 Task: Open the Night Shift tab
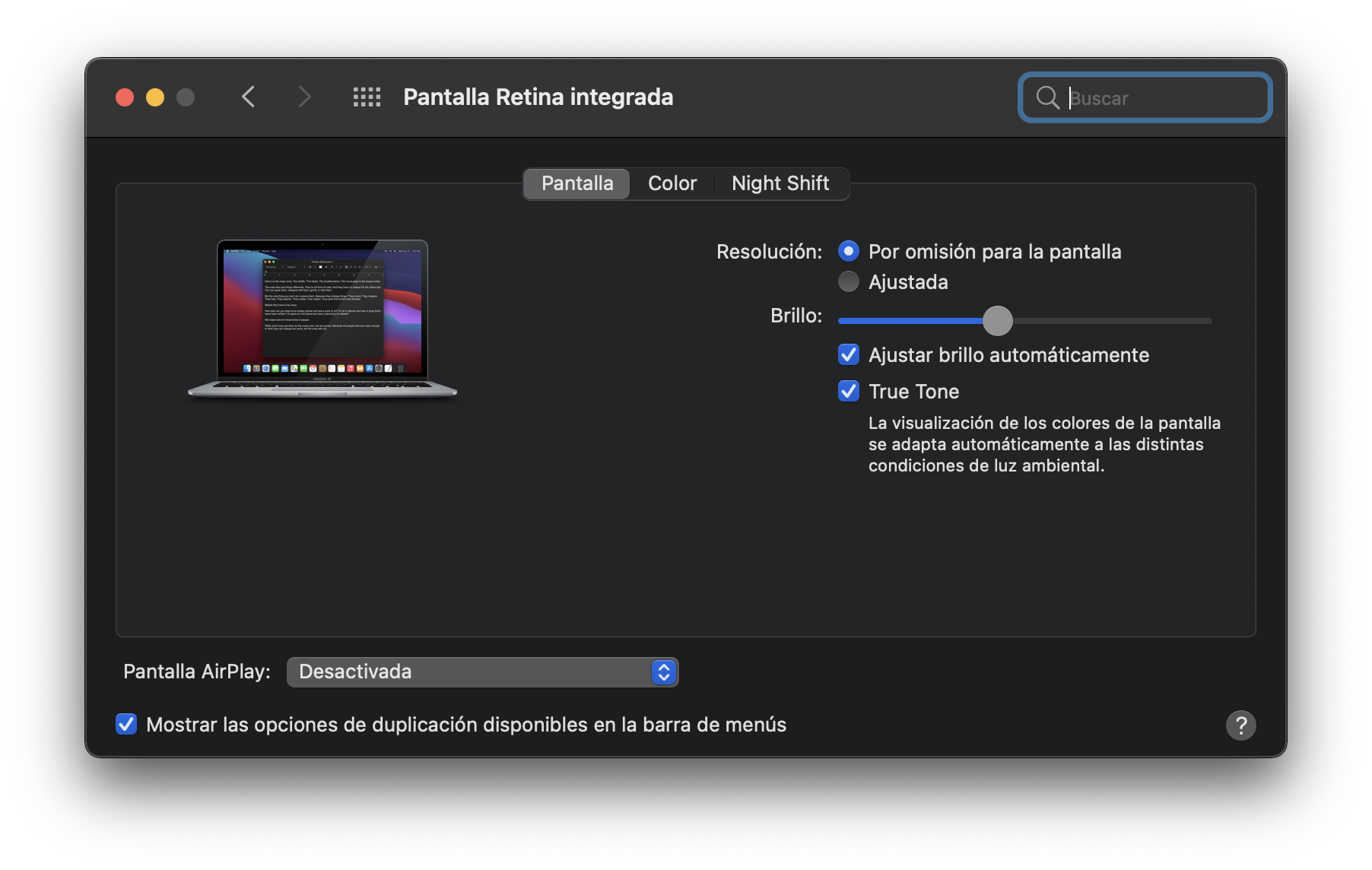(x=780, y=184)
